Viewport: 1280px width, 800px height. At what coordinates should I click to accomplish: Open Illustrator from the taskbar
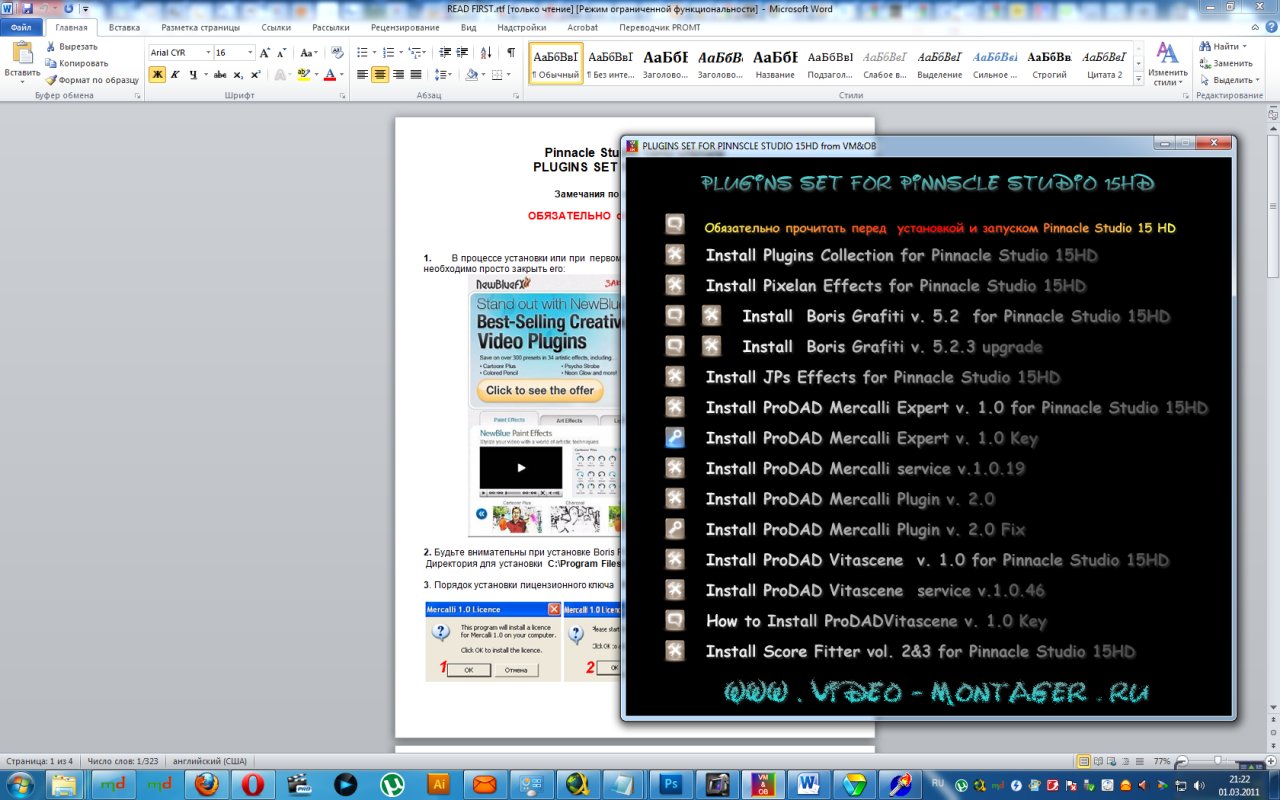coord(437,783)
